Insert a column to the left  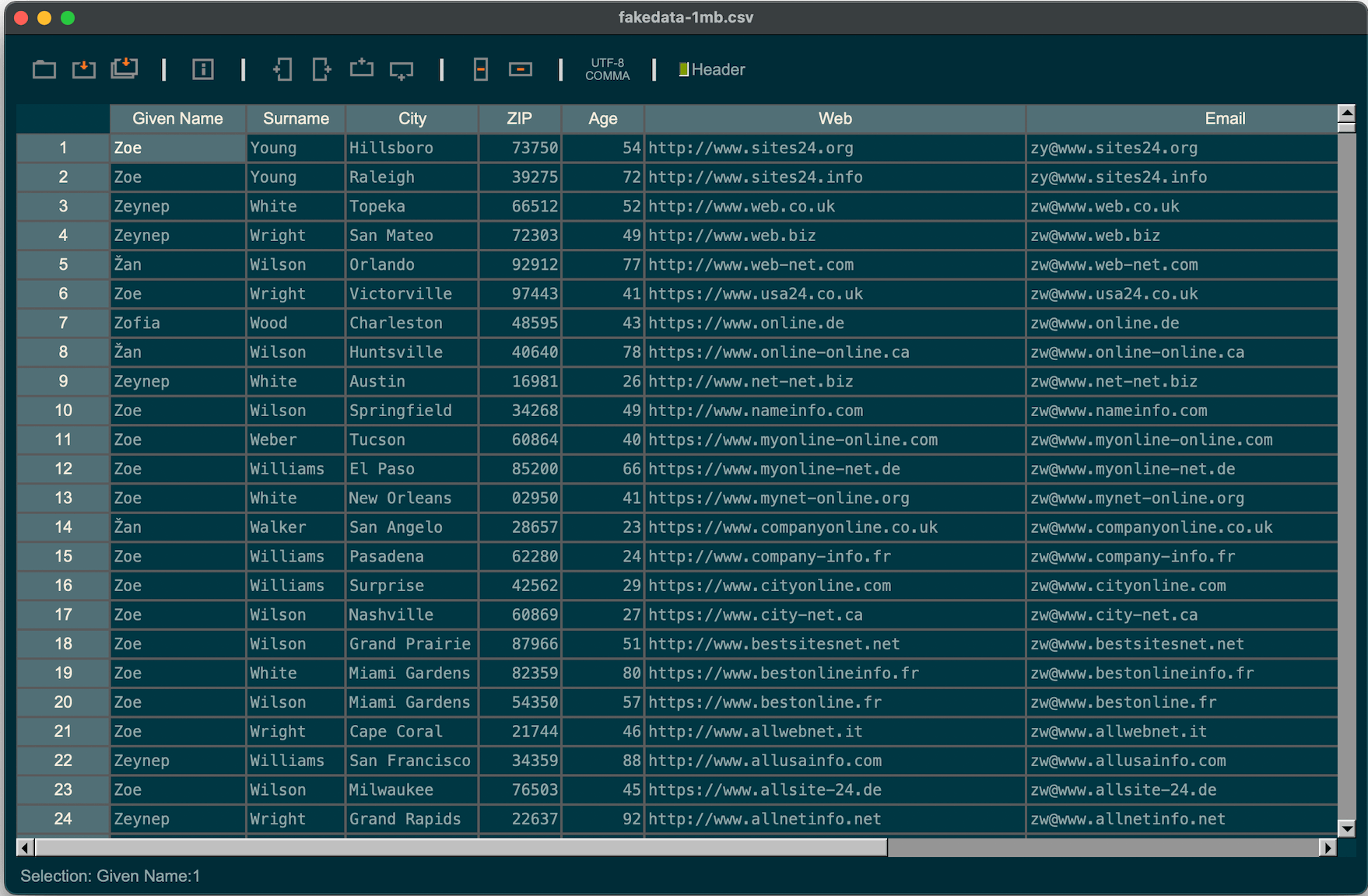click(282, 70)
